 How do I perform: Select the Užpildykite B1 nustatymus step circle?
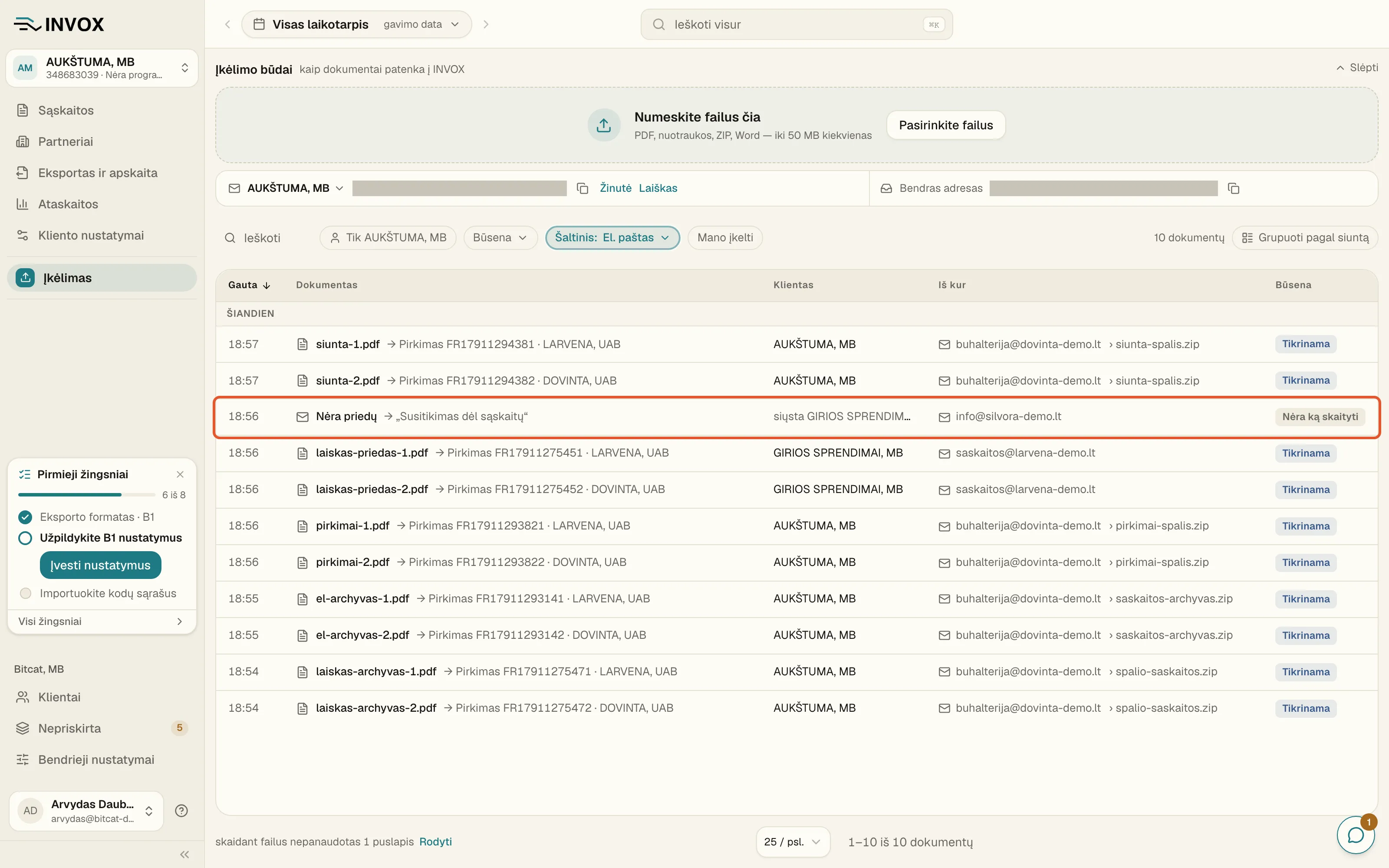(x=25, y=538)
